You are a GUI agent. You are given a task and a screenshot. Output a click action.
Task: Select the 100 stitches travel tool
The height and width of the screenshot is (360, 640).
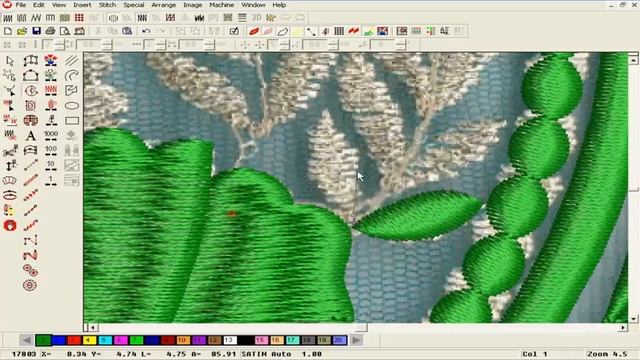coord(51,151)
